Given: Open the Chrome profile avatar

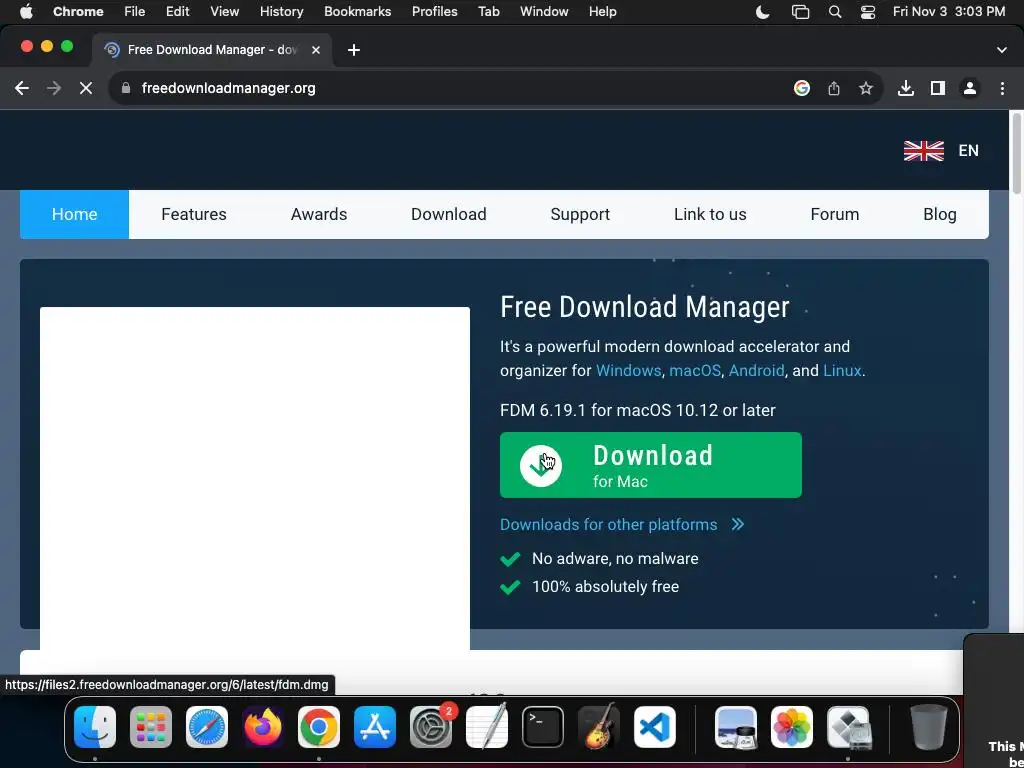Looking at the screenshot, I should [970, 88].
